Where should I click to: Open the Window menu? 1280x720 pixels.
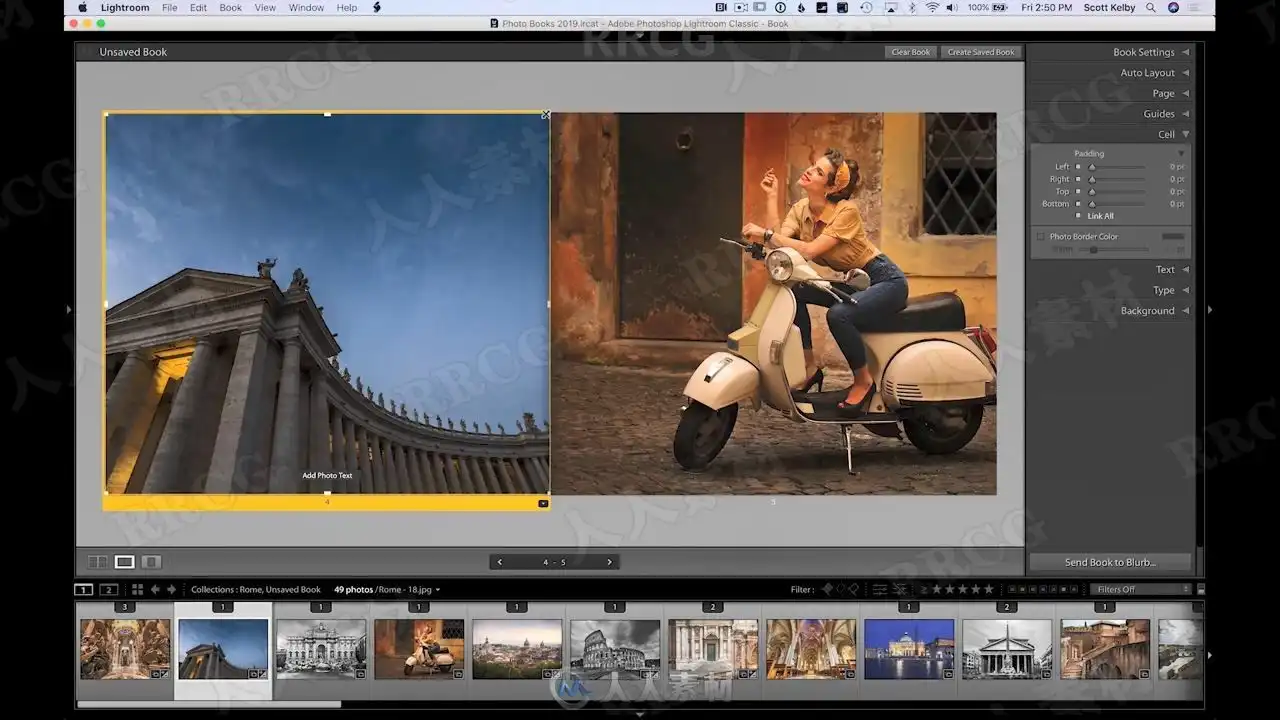click(306, 8)
